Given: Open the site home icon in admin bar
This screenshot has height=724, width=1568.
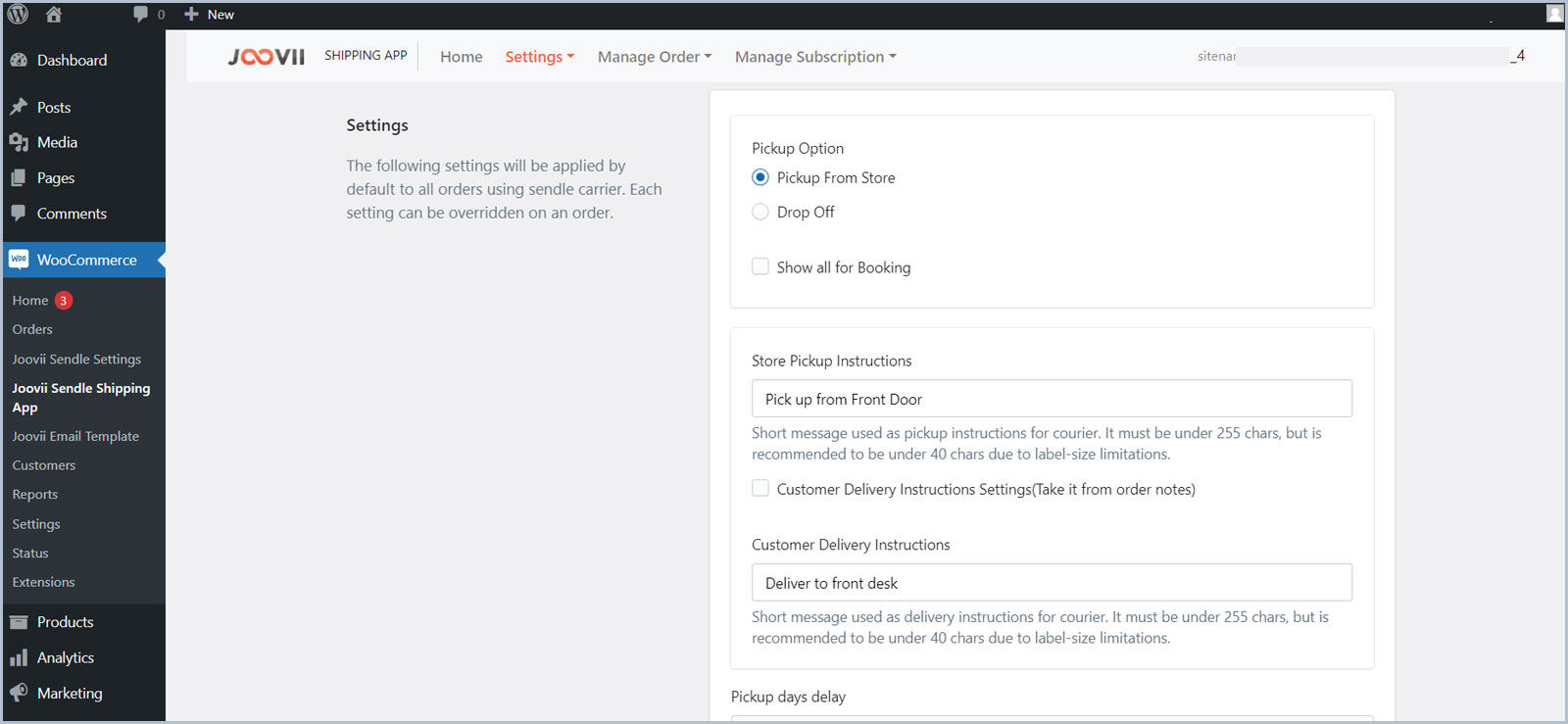Looking at the screenshot, I should [54, 14].
